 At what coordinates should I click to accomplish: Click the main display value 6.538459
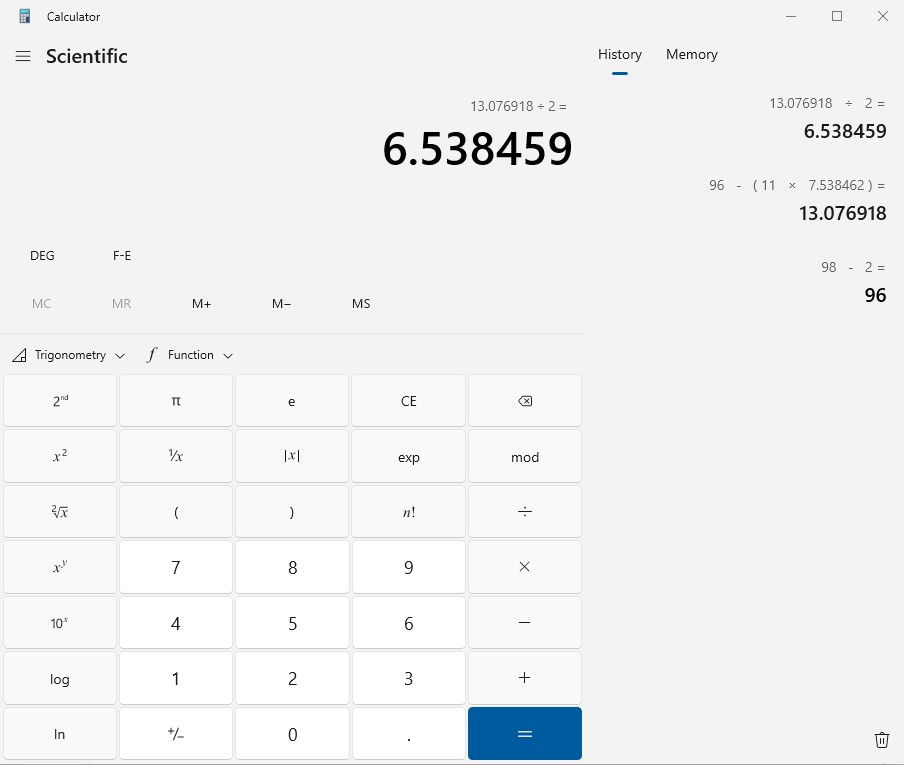pos(477,149)
